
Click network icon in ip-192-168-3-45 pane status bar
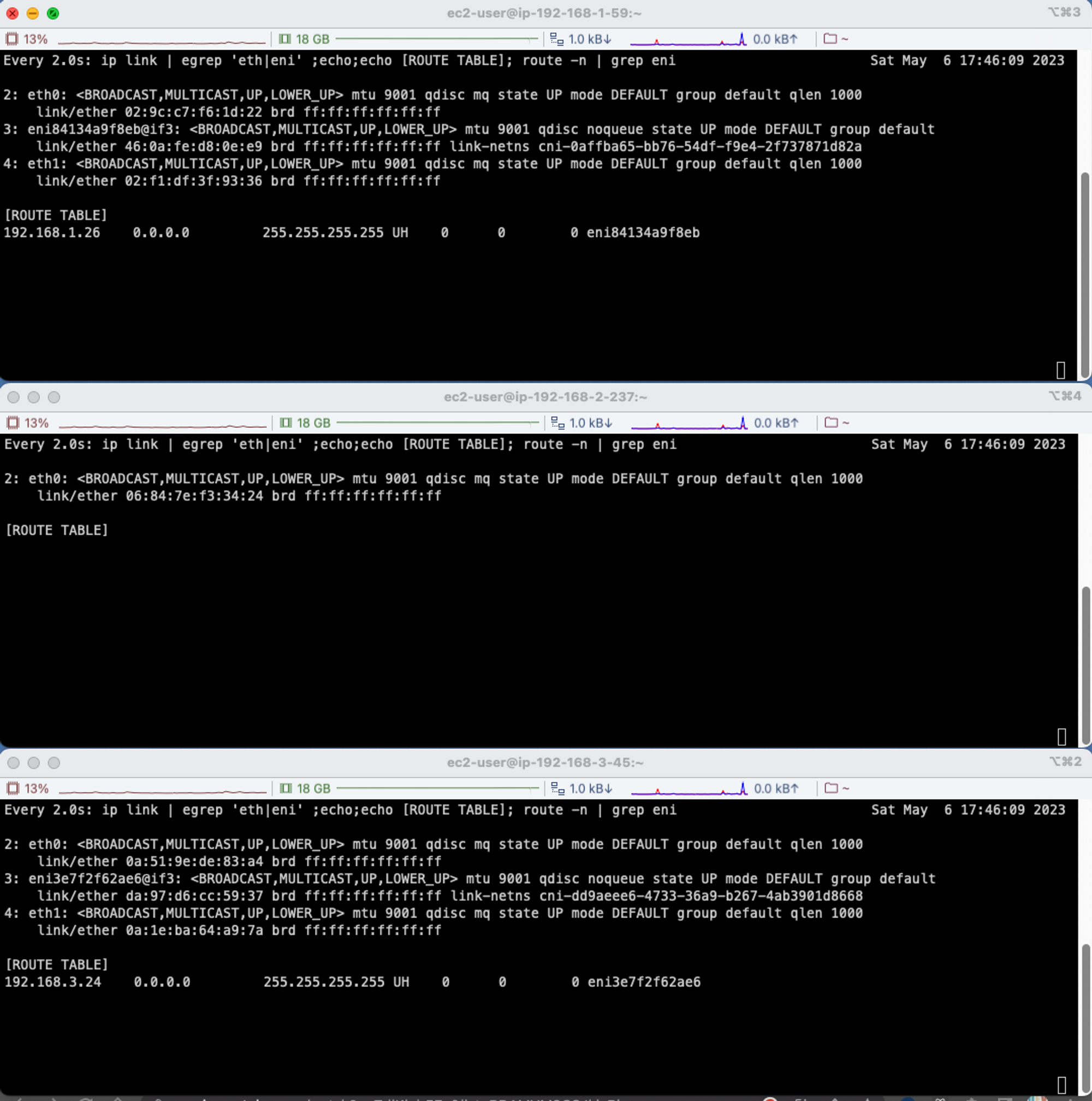coord(557,788)
